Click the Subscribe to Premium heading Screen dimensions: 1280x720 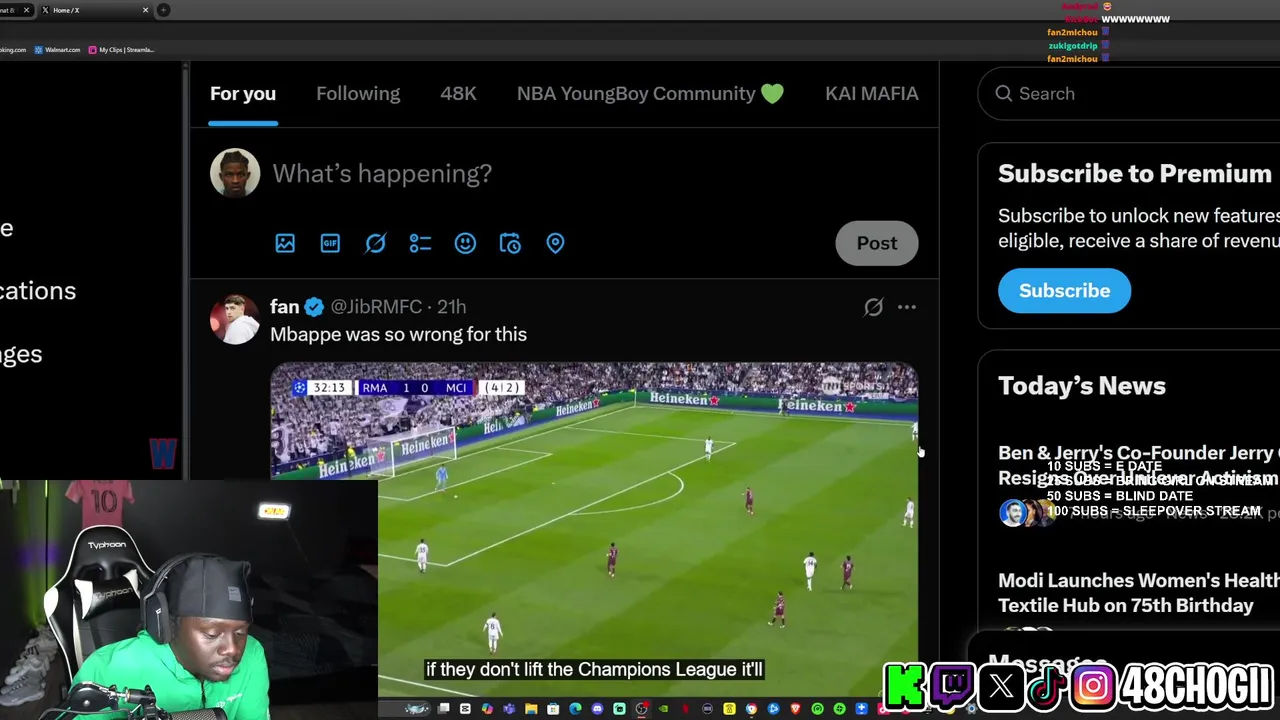pyautogui.click(x=1135, y=173)
